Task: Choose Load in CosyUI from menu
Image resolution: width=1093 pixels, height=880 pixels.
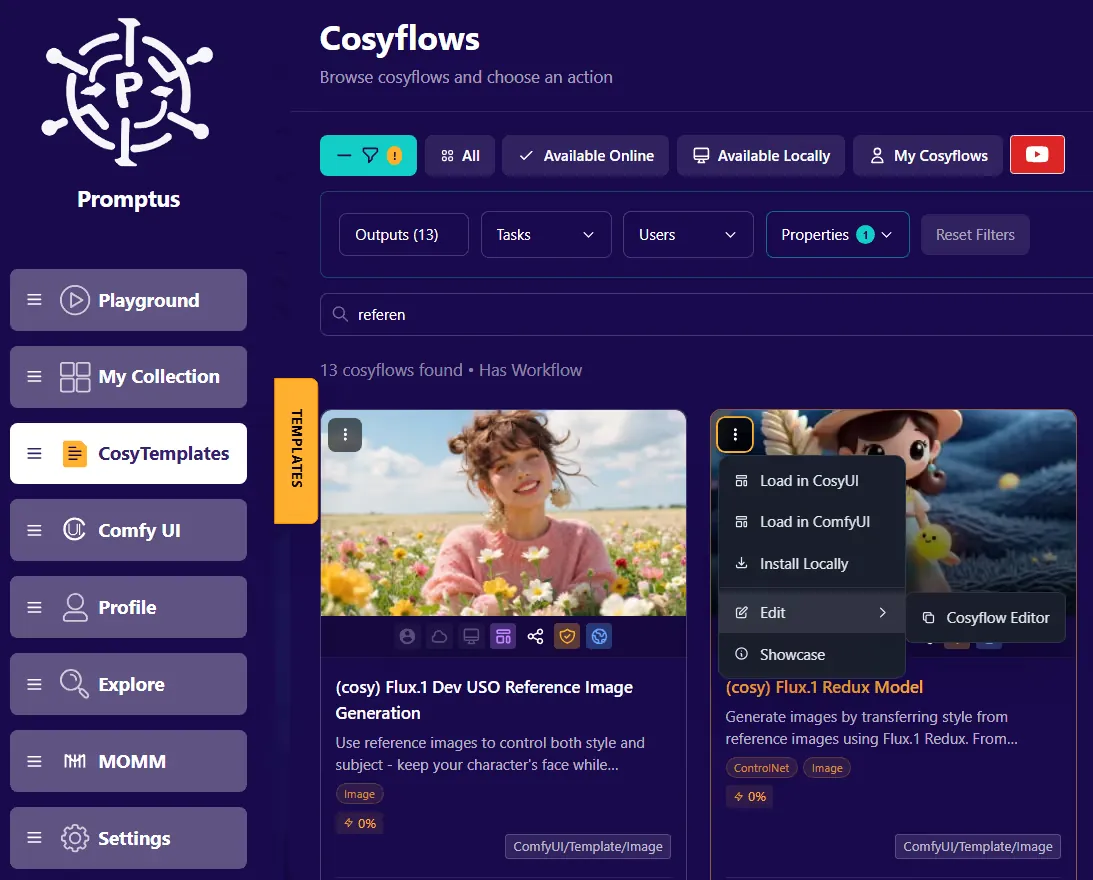Action: pyautogui.click(x=811, y=480)
